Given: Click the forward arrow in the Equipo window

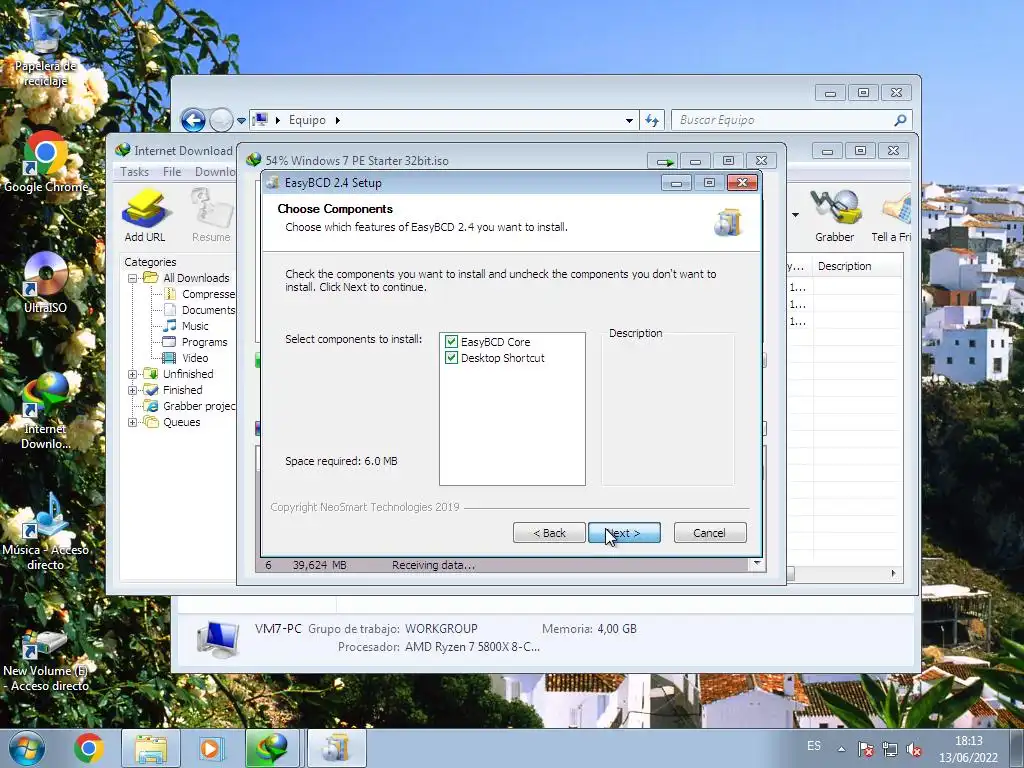Looking at the screenshot, I should click(x=221, y=120).
